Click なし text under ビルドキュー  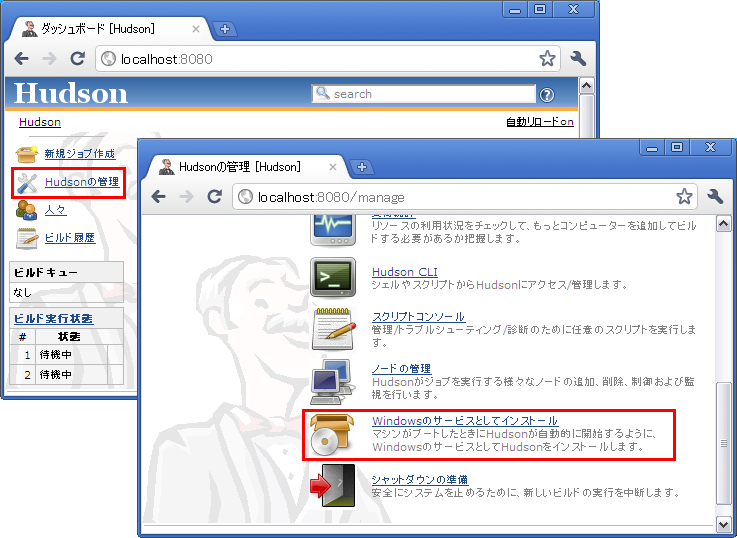tap(23, 293)
